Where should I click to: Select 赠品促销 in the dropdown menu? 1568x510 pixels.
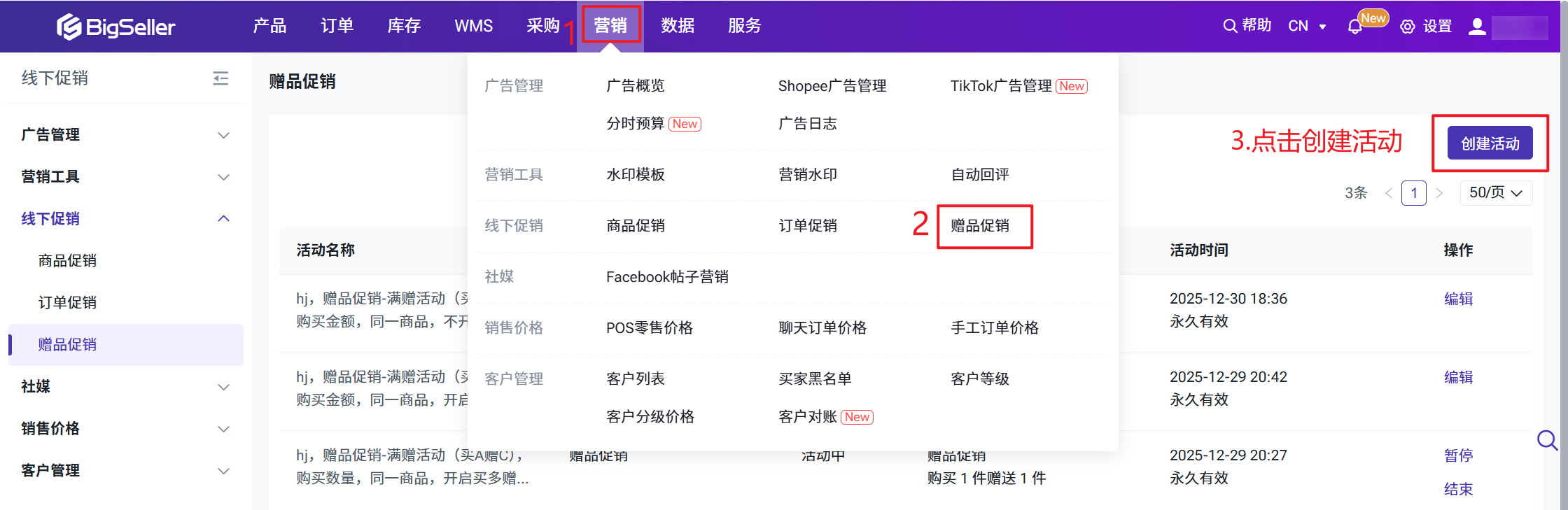click(x=980, y=226)
